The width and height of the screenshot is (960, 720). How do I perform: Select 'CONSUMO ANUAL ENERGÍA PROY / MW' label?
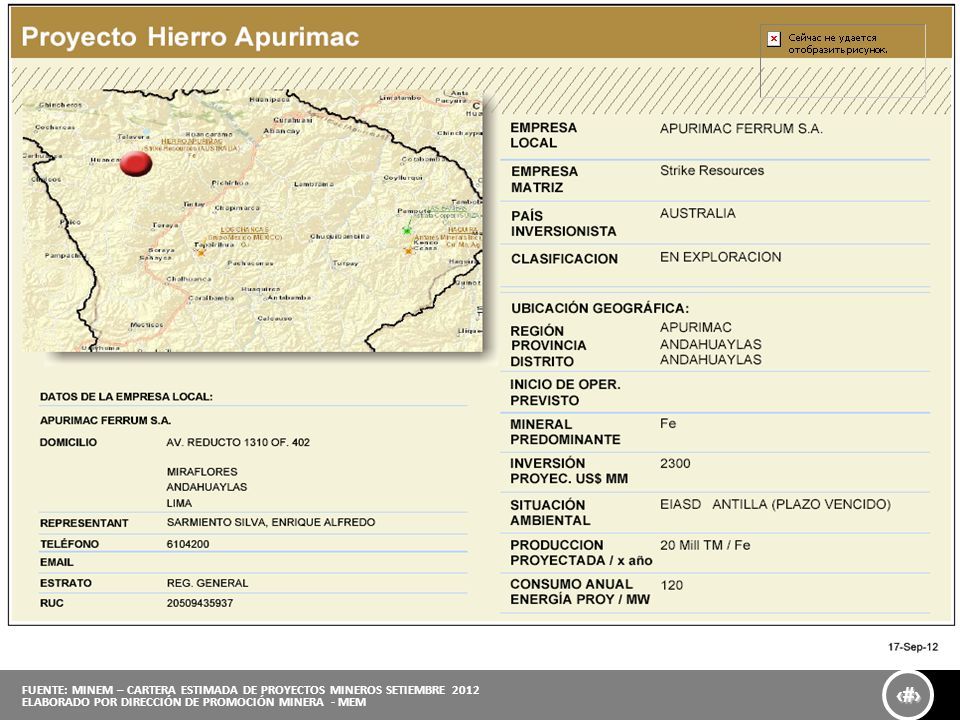(580, 592)
